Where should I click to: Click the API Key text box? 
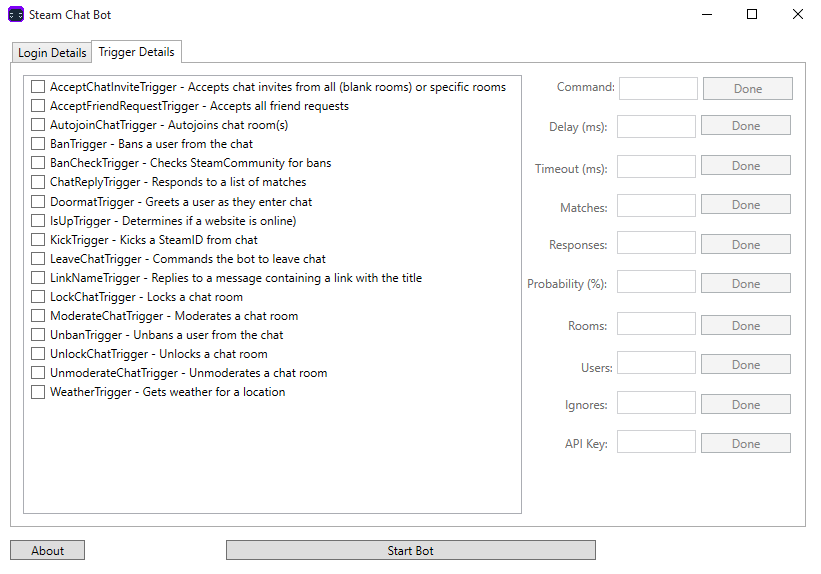[x=656, y=441]
